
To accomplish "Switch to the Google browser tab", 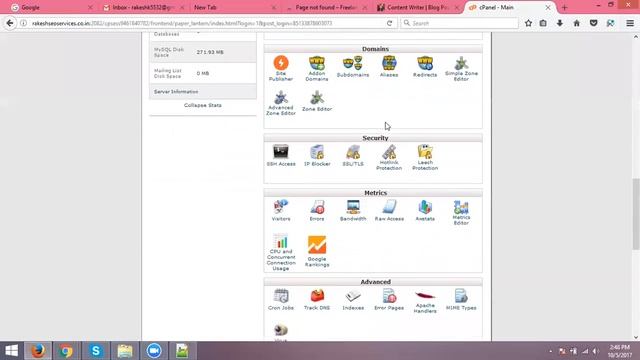I will [51, 7].
